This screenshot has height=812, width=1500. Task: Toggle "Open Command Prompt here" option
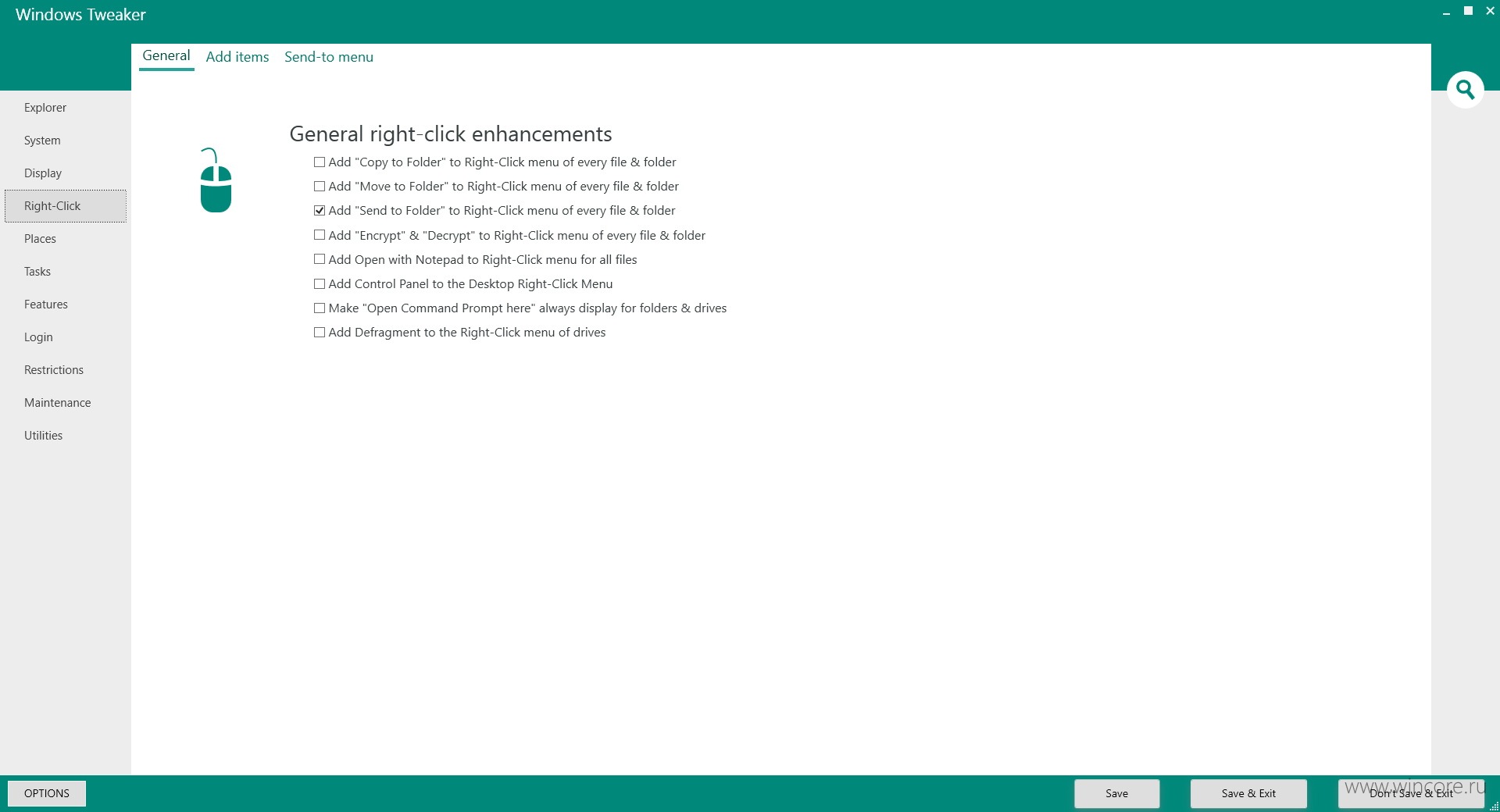point(320,308)
